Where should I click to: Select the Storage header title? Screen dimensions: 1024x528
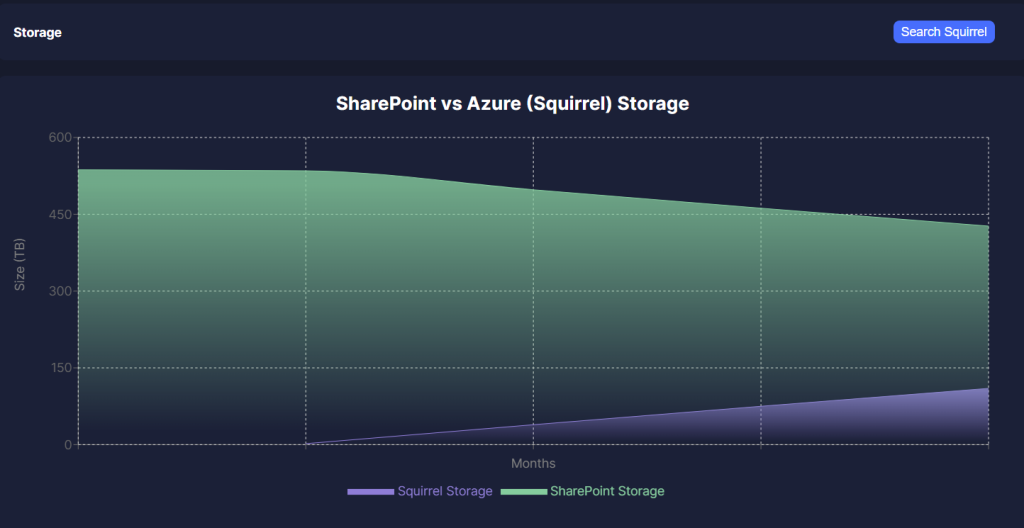click(37, 33)
